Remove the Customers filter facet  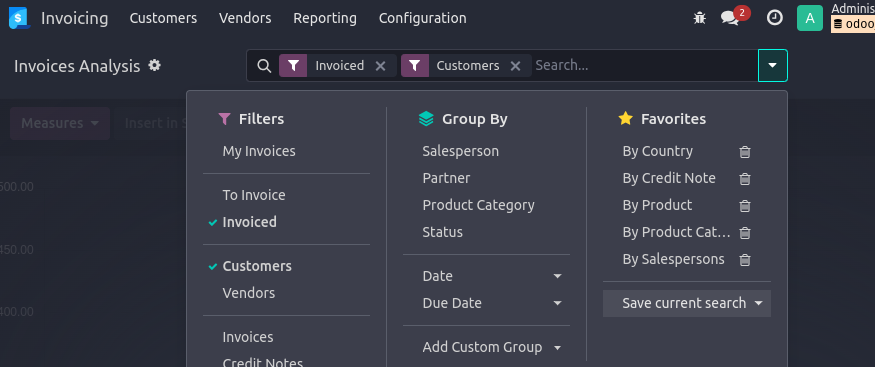coord(516,66)
